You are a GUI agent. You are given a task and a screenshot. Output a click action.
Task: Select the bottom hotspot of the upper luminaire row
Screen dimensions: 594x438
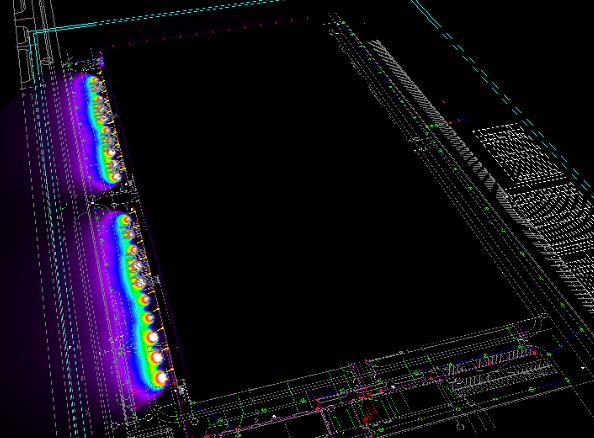[116, 177]
